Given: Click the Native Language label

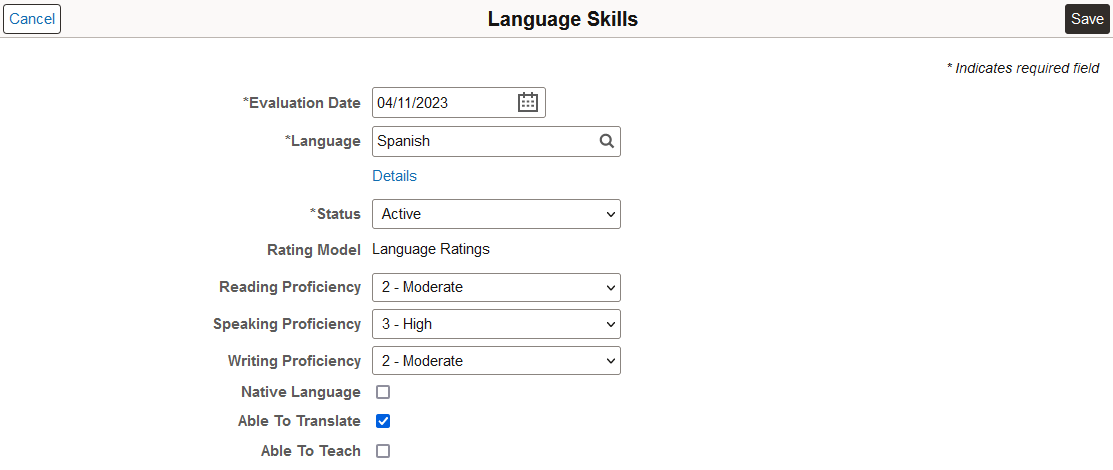Looking at the screenshot, I should [x=301, y=392].
